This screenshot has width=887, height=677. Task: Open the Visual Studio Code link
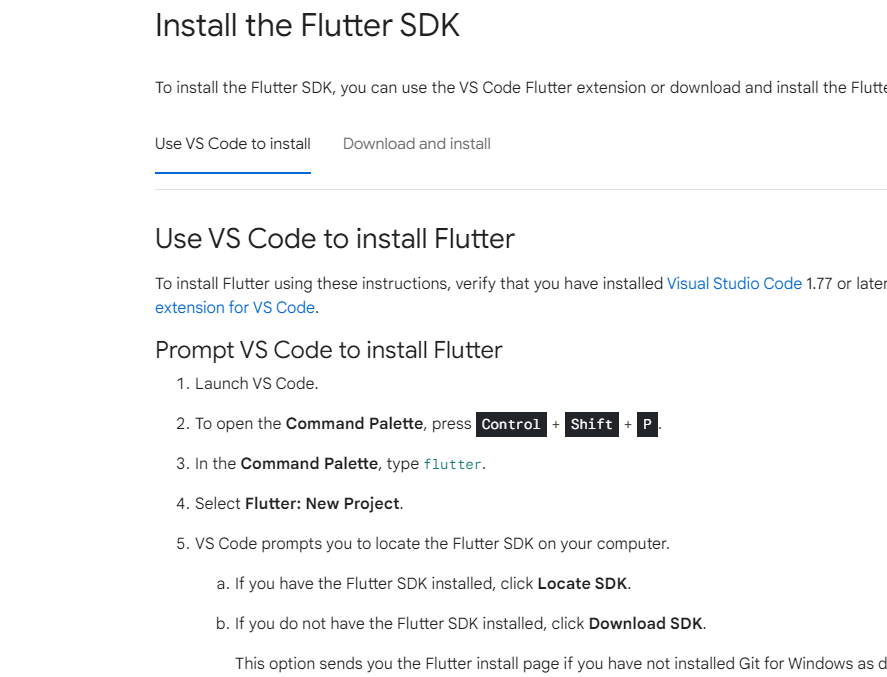pyautogui.click(x=734, y=283)
